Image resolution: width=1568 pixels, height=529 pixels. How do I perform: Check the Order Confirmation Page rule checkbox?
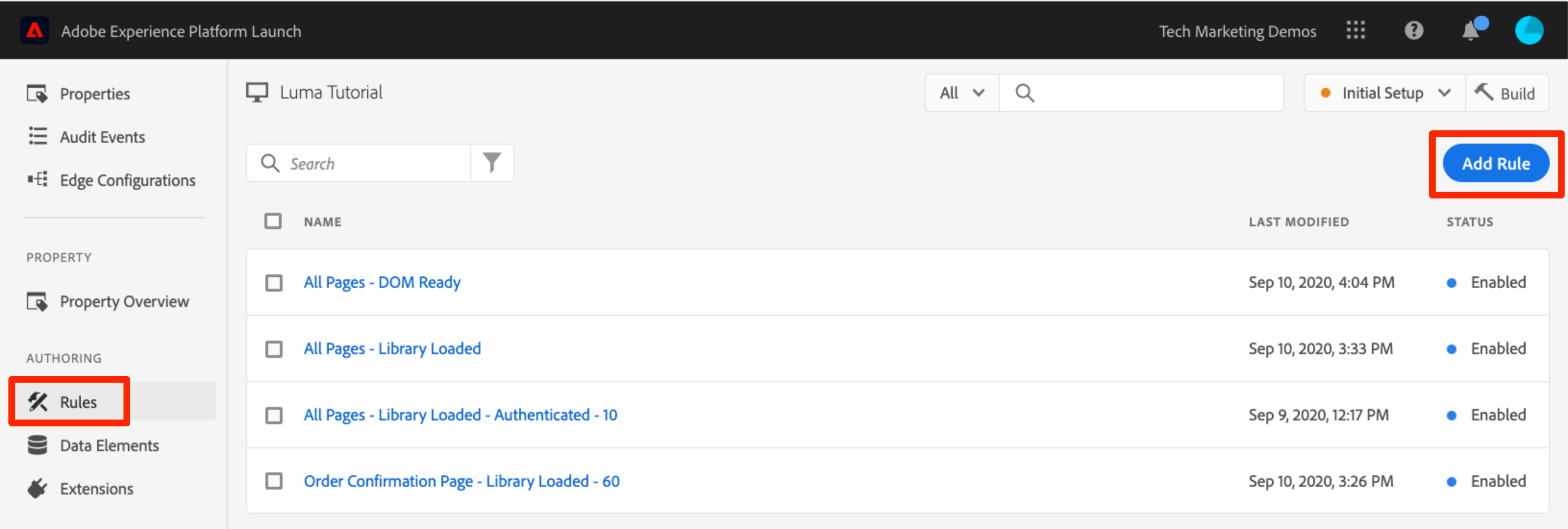pos(274,481)
